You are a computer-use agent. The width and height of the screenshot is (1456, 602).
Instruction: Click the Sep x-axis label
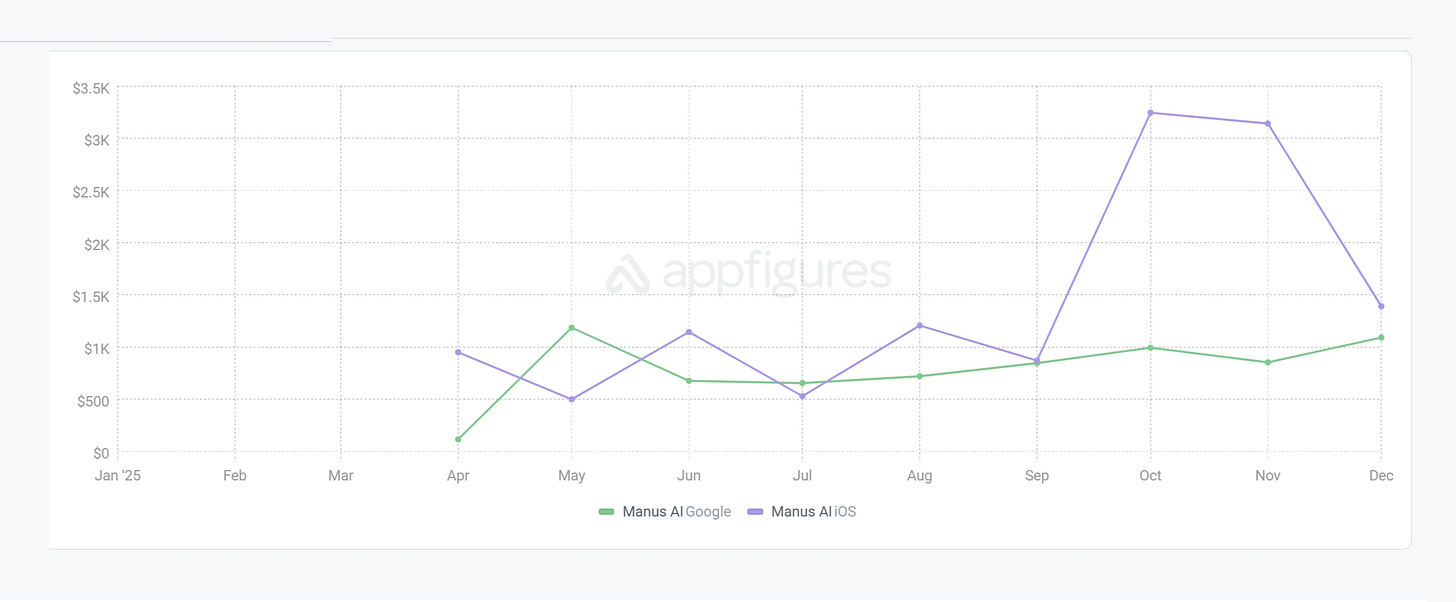[x=1037, y=476]
